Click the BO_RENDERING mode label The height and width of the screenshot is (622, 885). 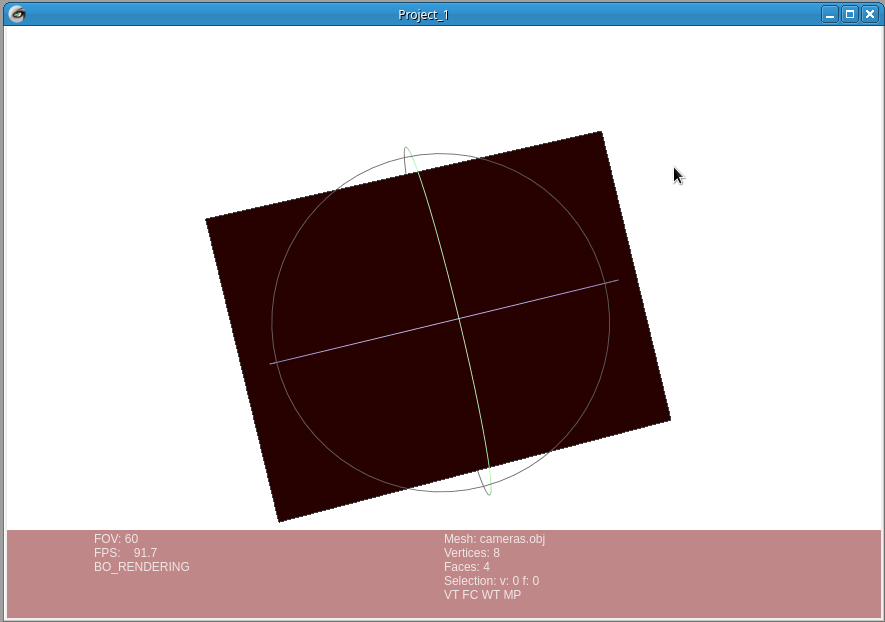tap(140, 566)
